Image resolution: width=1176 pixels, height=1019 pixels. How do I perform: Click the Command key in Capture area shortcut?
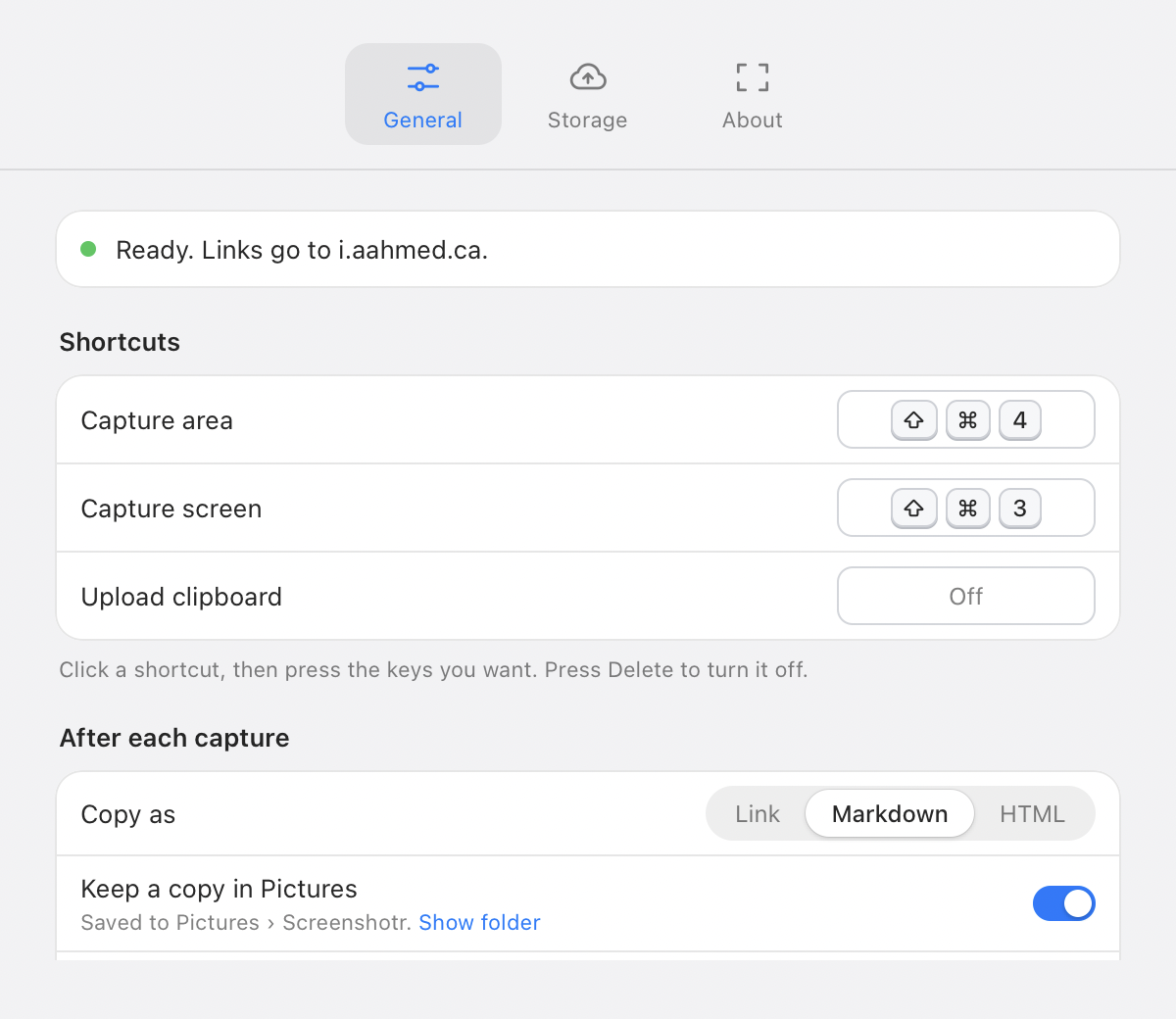967,420
